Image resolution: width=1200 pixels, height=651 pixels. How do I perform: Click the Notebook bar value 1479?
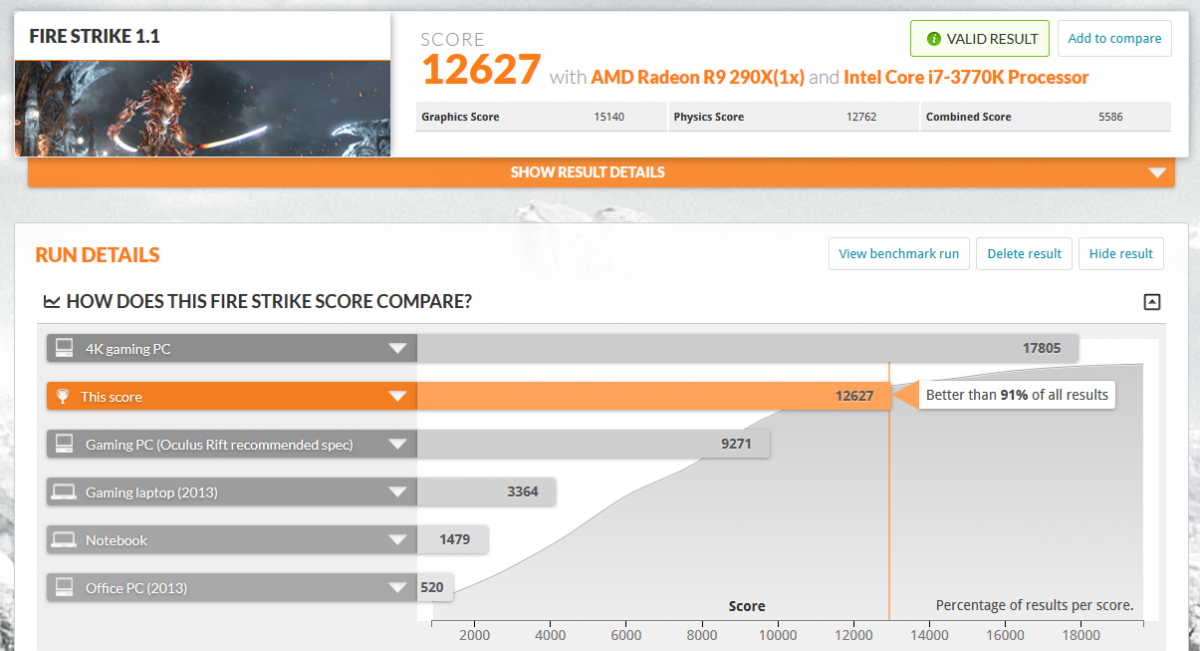455,540
